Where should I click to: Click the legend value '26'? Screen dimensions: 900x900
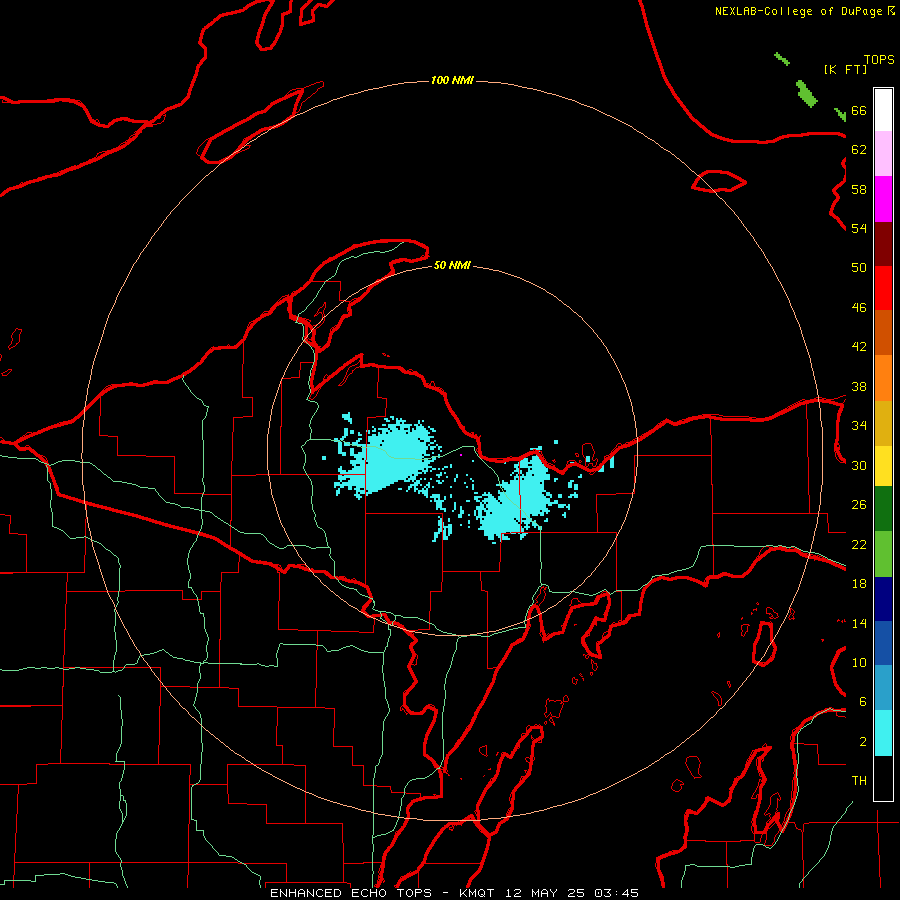coord(859,505)
